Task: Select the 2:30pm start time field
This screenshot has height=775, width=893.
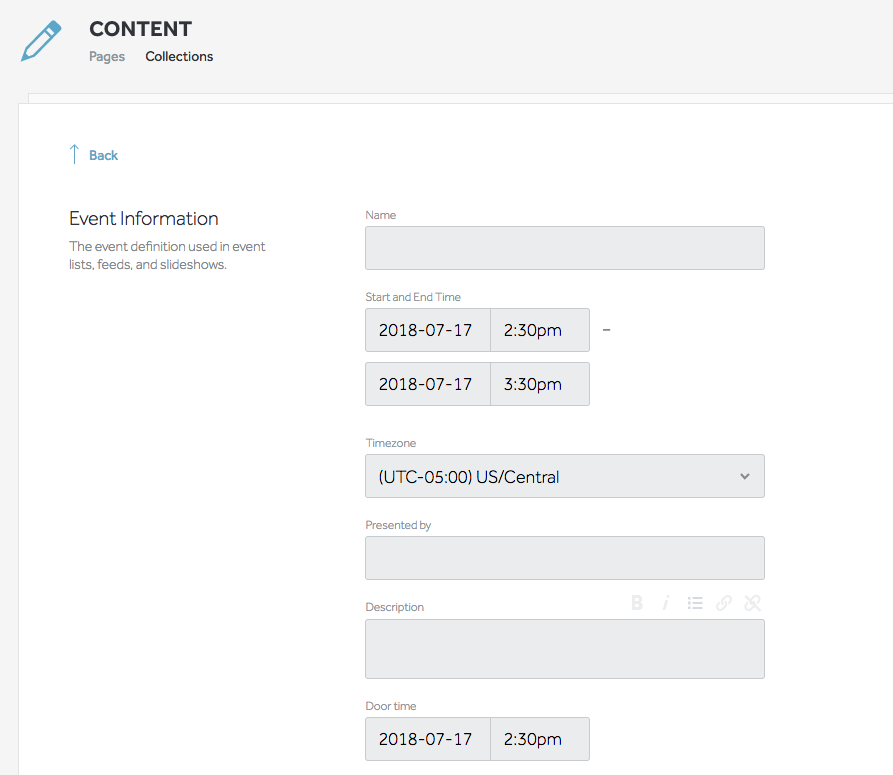Action: pos(539,330)
